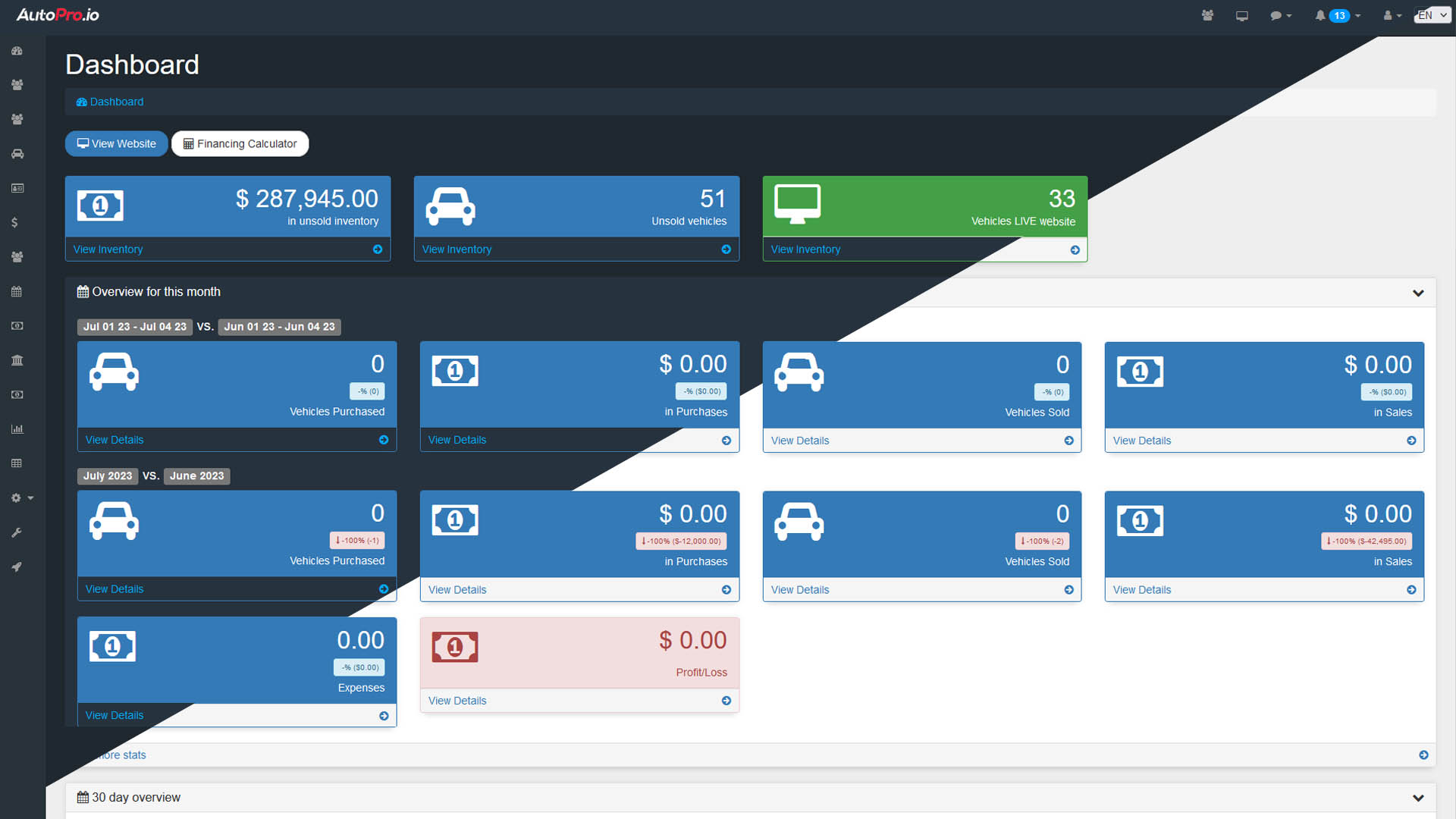Open the calendar sidebar icon
The image size is (1456, 819).
coord(17,291)
